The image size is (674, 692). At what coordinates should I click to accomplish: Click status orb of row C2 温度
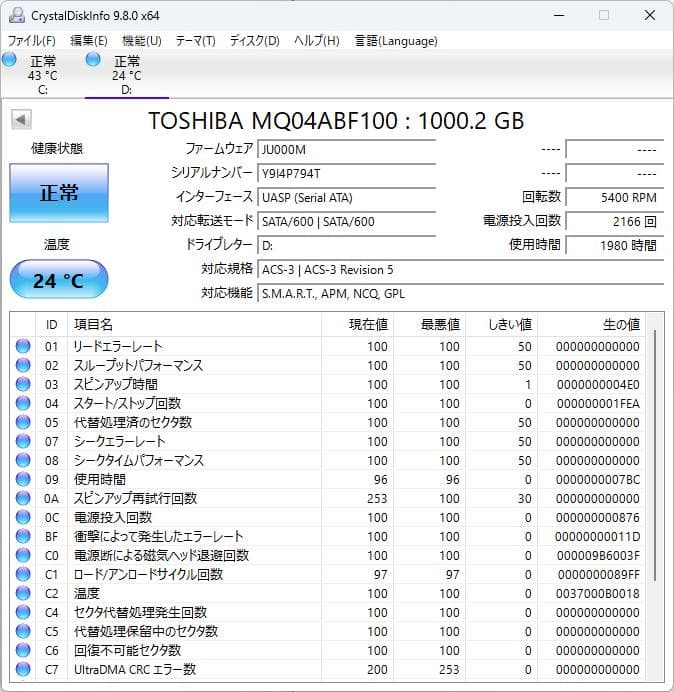pos(23,593)
